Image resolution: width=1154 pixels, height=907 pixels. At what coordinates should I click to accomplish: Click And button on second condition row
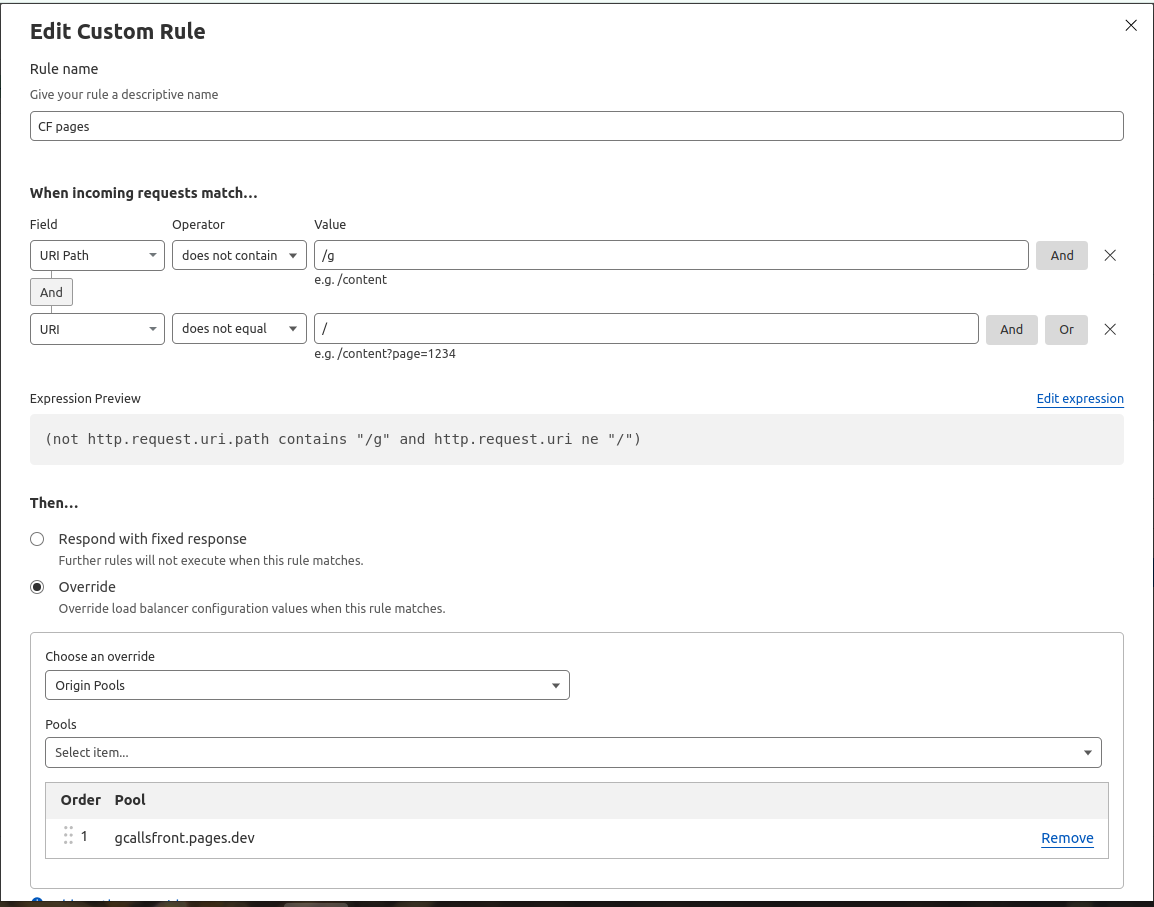click(x=1011, y=329)
